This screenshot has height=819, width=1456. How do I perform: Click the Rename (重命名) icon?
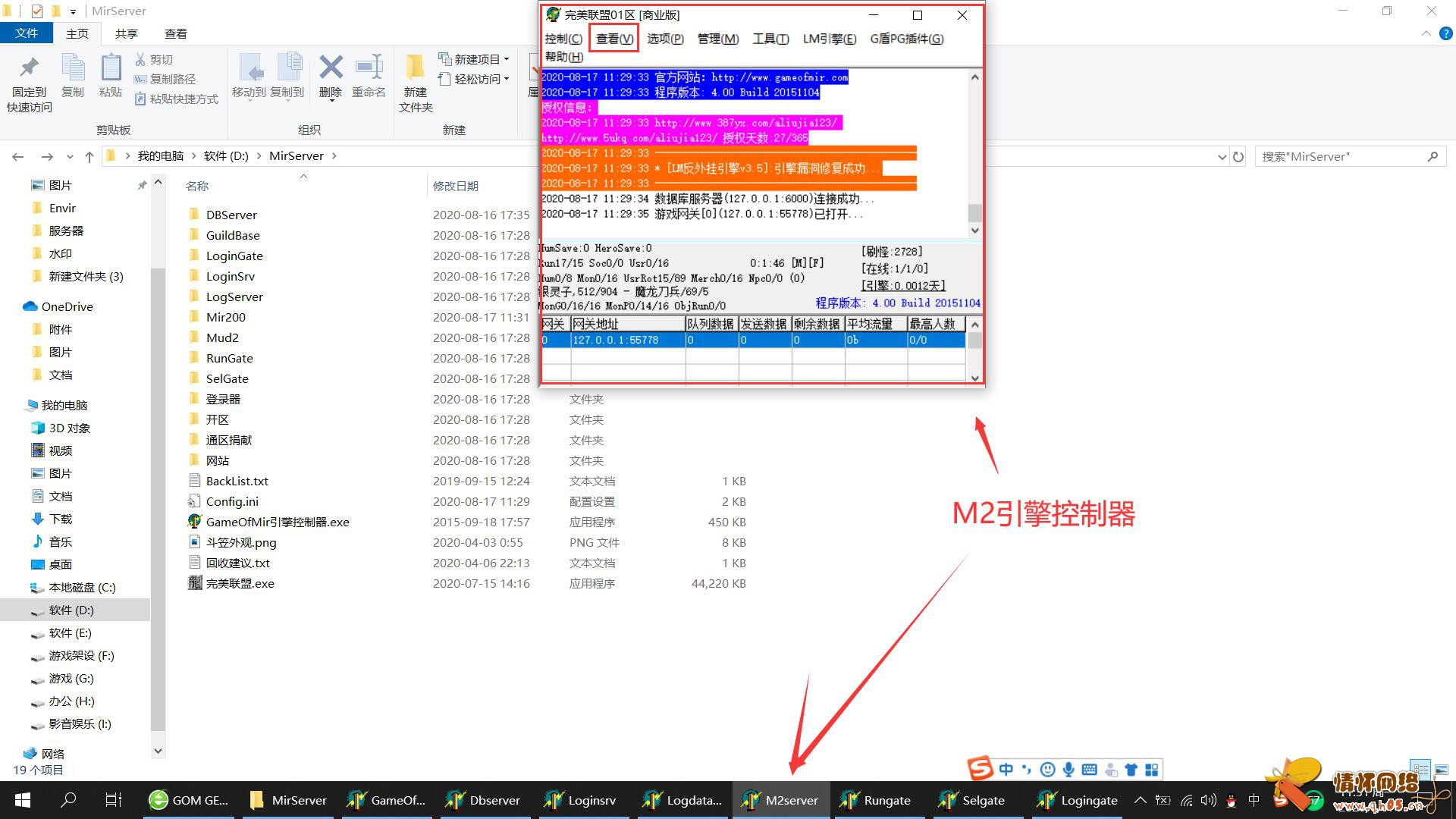pyautogui.click(x=369, y=67)
